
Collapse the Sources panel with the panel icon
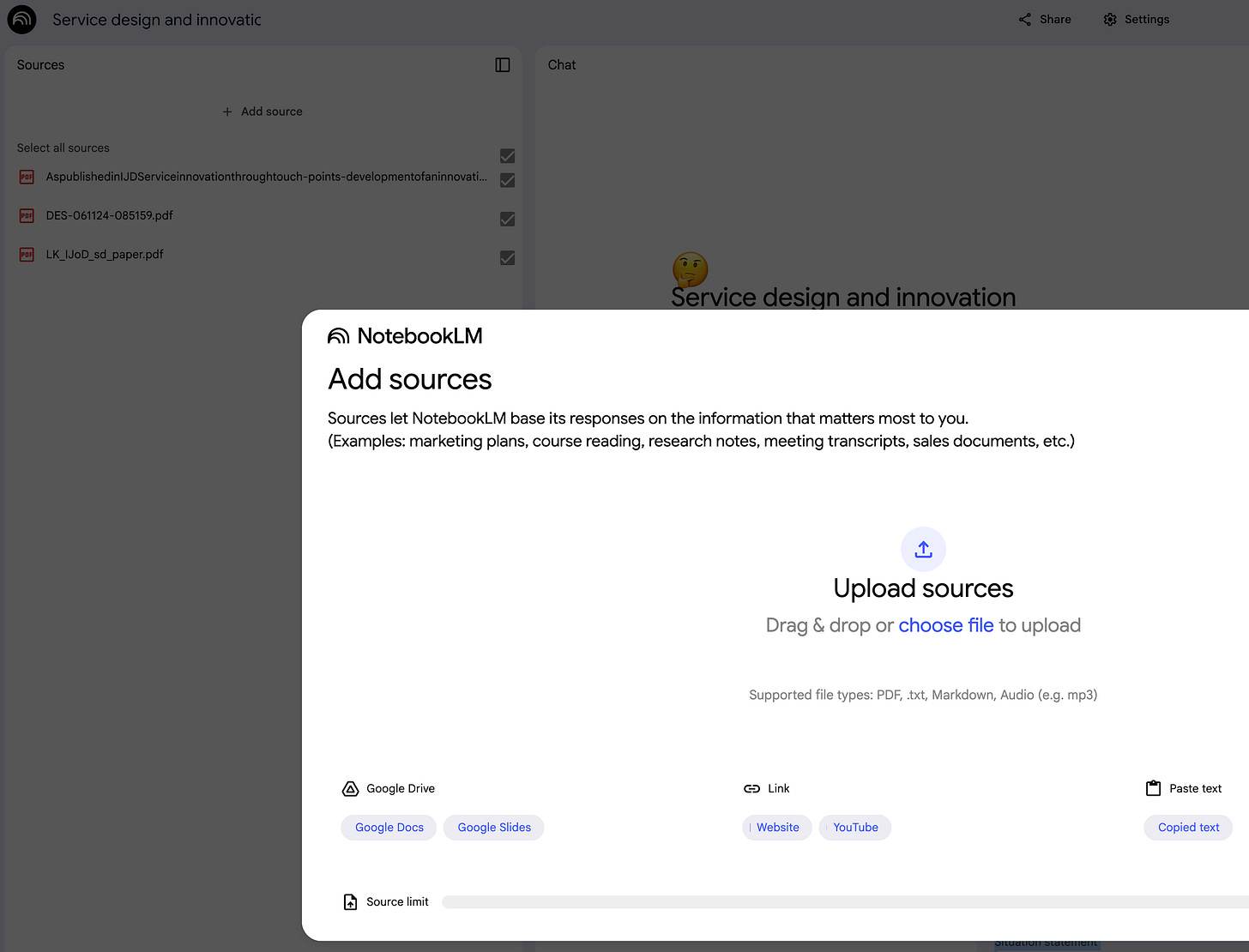click(x=503, y=65)
